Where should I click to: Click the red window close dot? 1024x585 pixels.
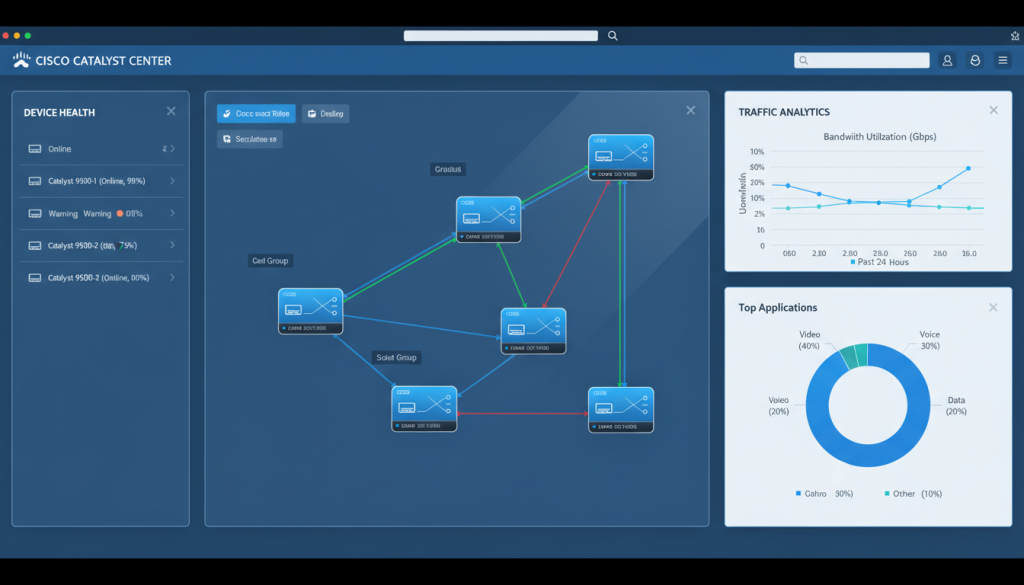pyautogui.click(x=6, y=36)
